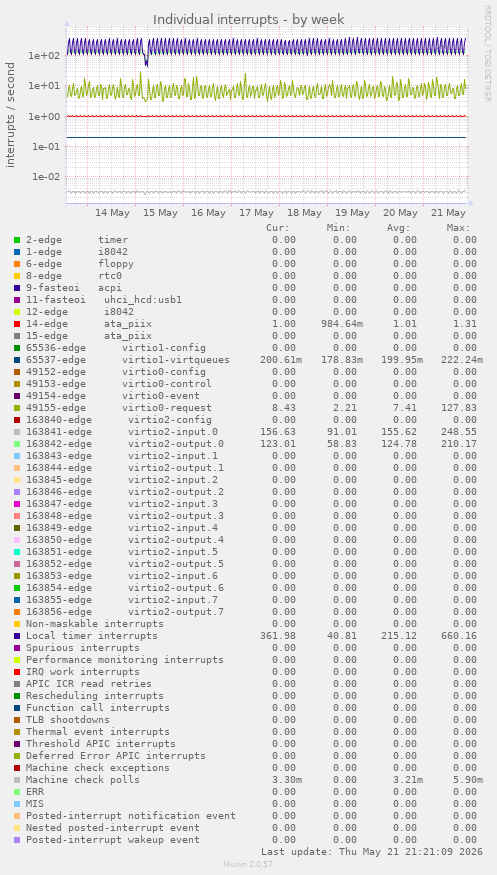The height and width of the screenshot is (875, 497).
Task: Click the green swatch beside 2-edge timer
Action: tap(17, 240)
